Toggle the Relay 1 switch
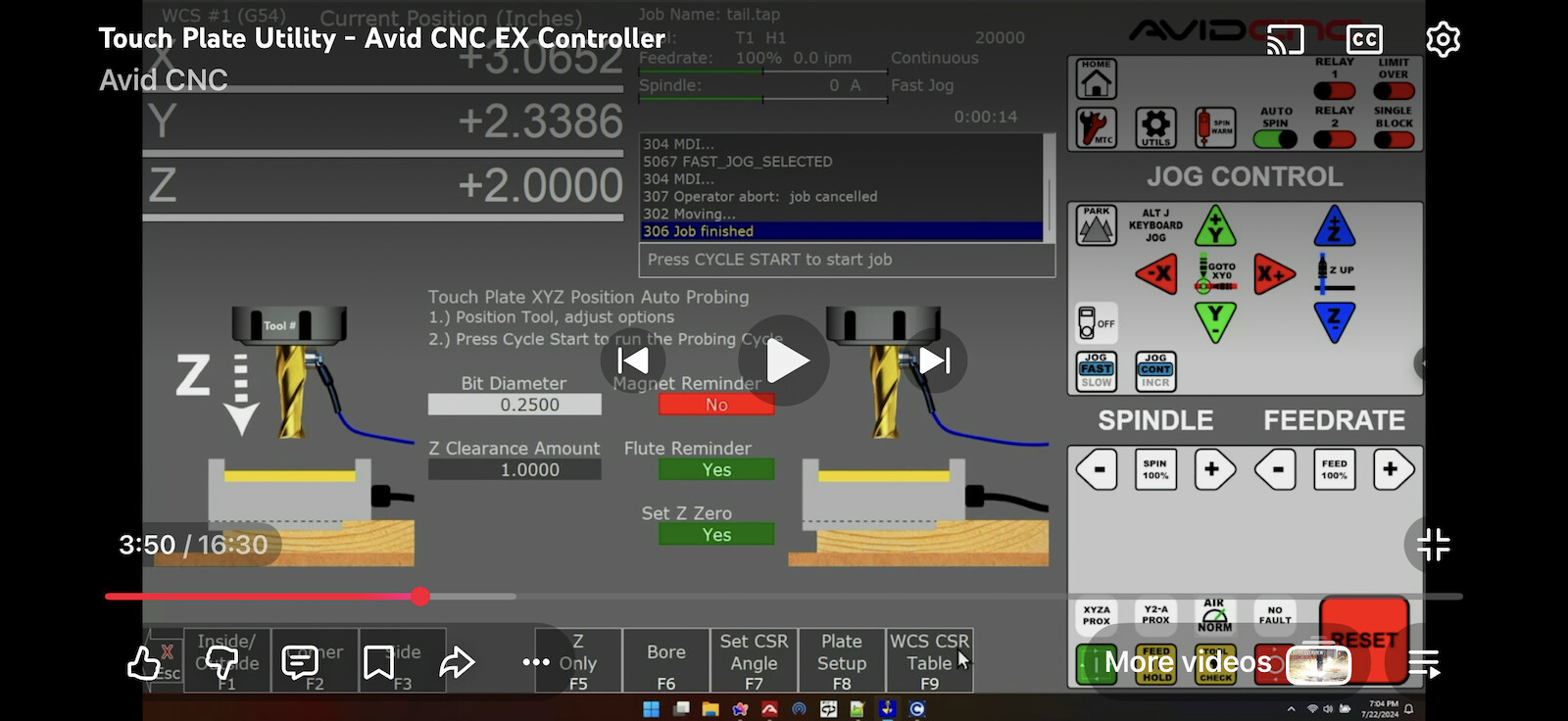The width and height of the screenshot is (1568, 721). click(x=1334, y=90)
